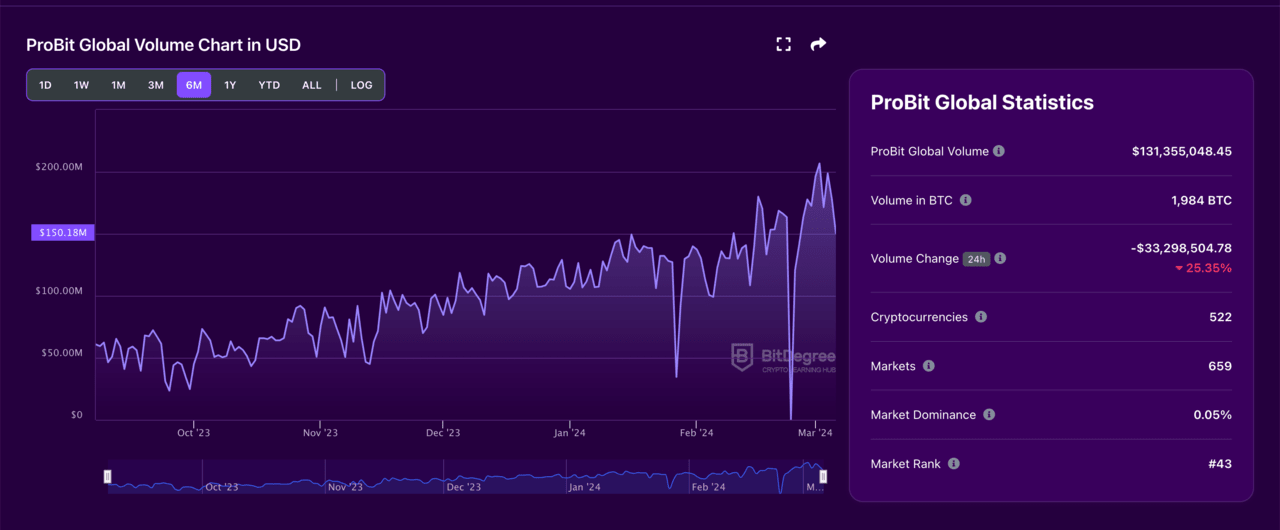
Task: Click the share arrow icon
Action: 818,44
